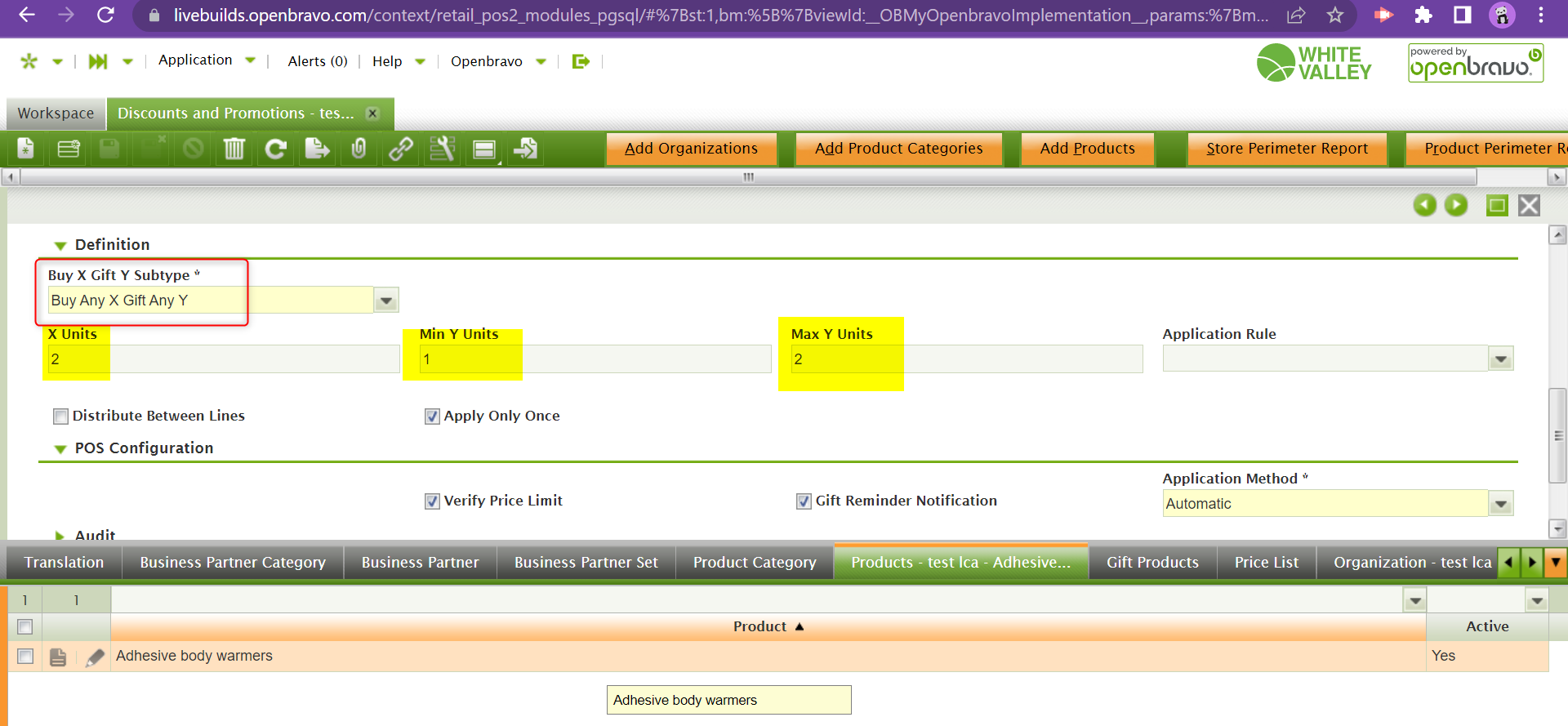Delete the record with the trash icon
1568x726 pixels.
pos(234,149)
